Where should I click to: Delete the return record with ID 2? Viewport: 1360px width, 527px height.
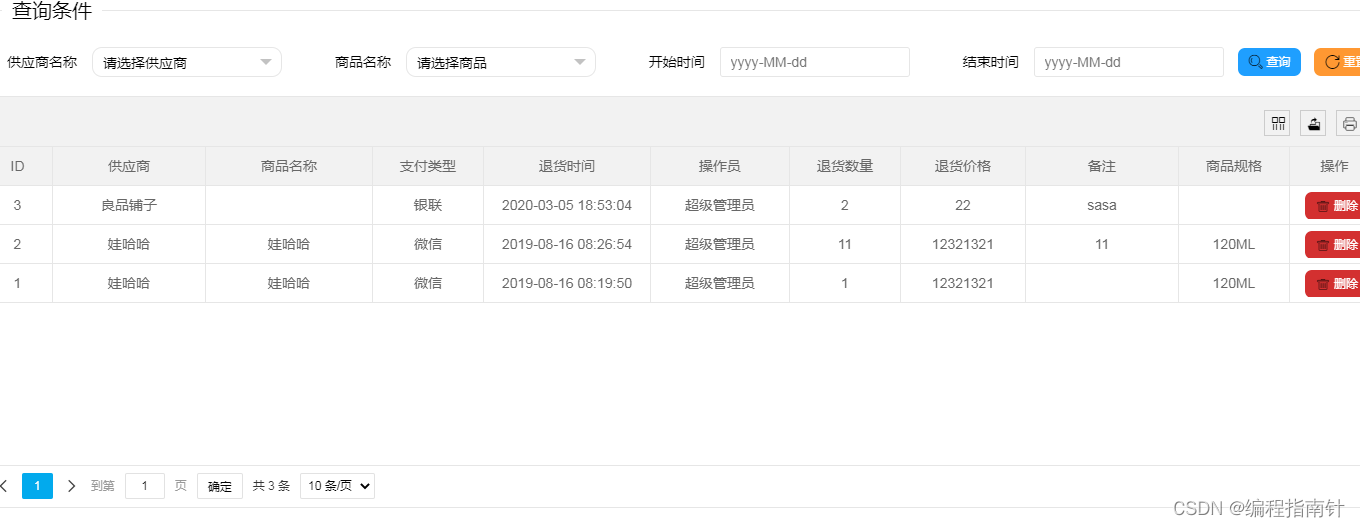coord(1334,245)
